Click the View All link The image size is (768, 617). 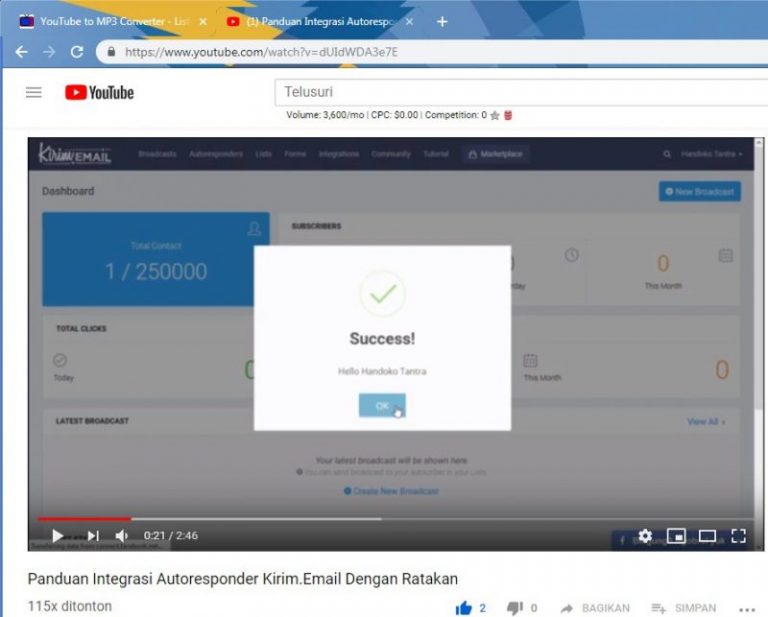[706, 422]
